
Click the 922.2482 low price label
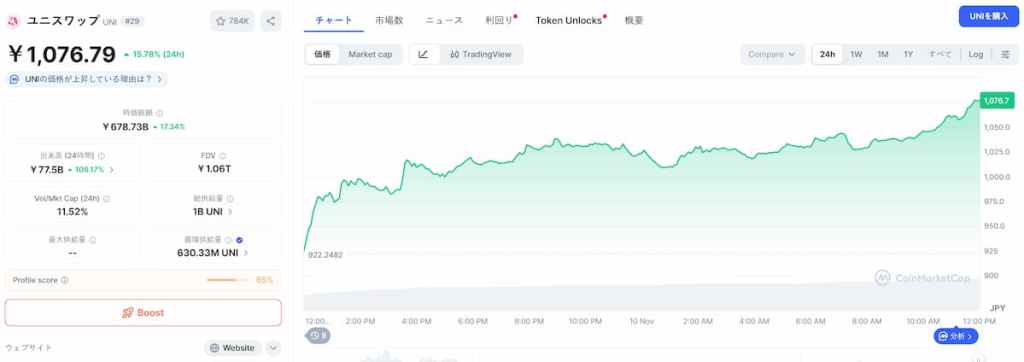pos(325,255)
